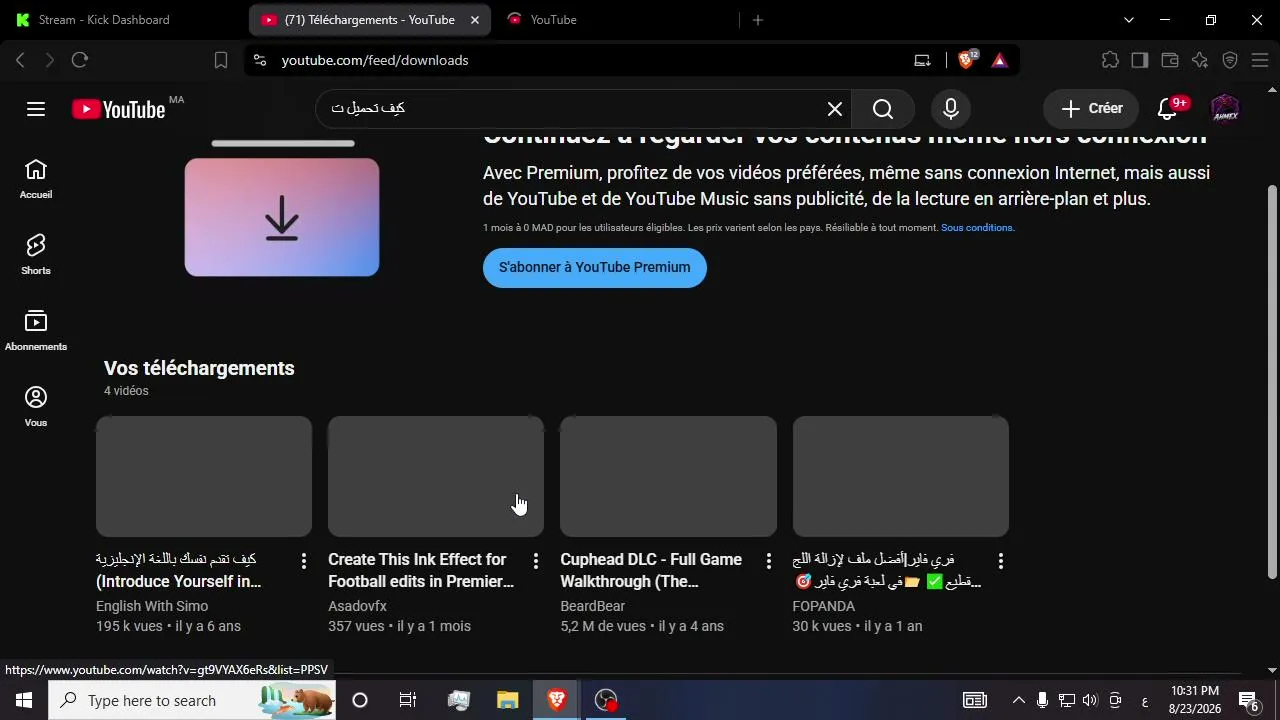1280x720 pixels.
Task: Start voice search with the microphone
Action: tap(951, 109)
